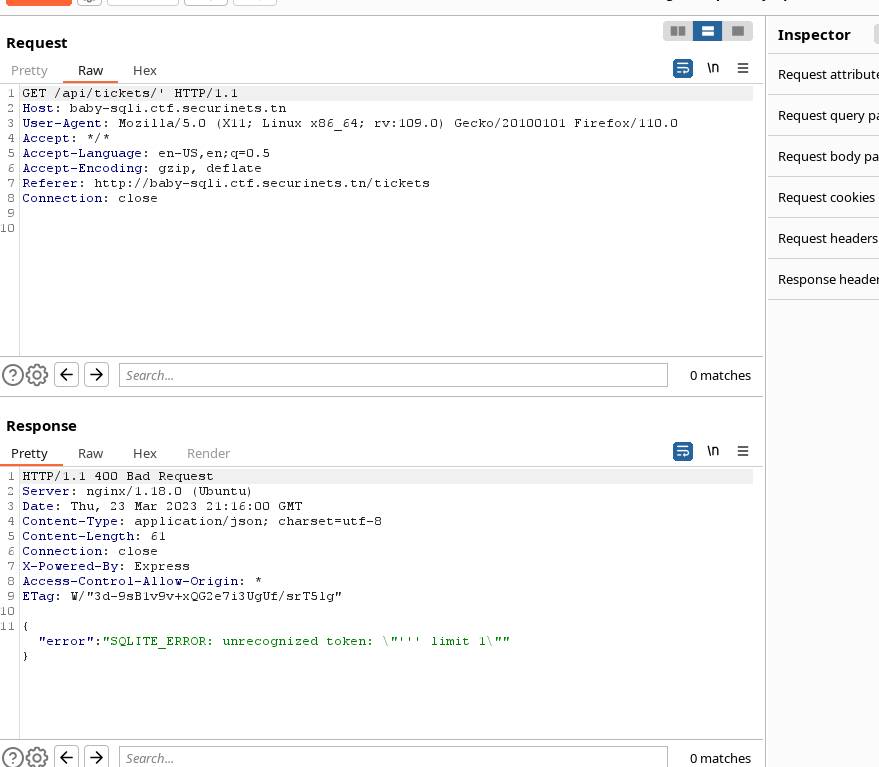879x767 pixels.
Task: Toggle non-printable characters in the Request panel
Action: [713, 68]
